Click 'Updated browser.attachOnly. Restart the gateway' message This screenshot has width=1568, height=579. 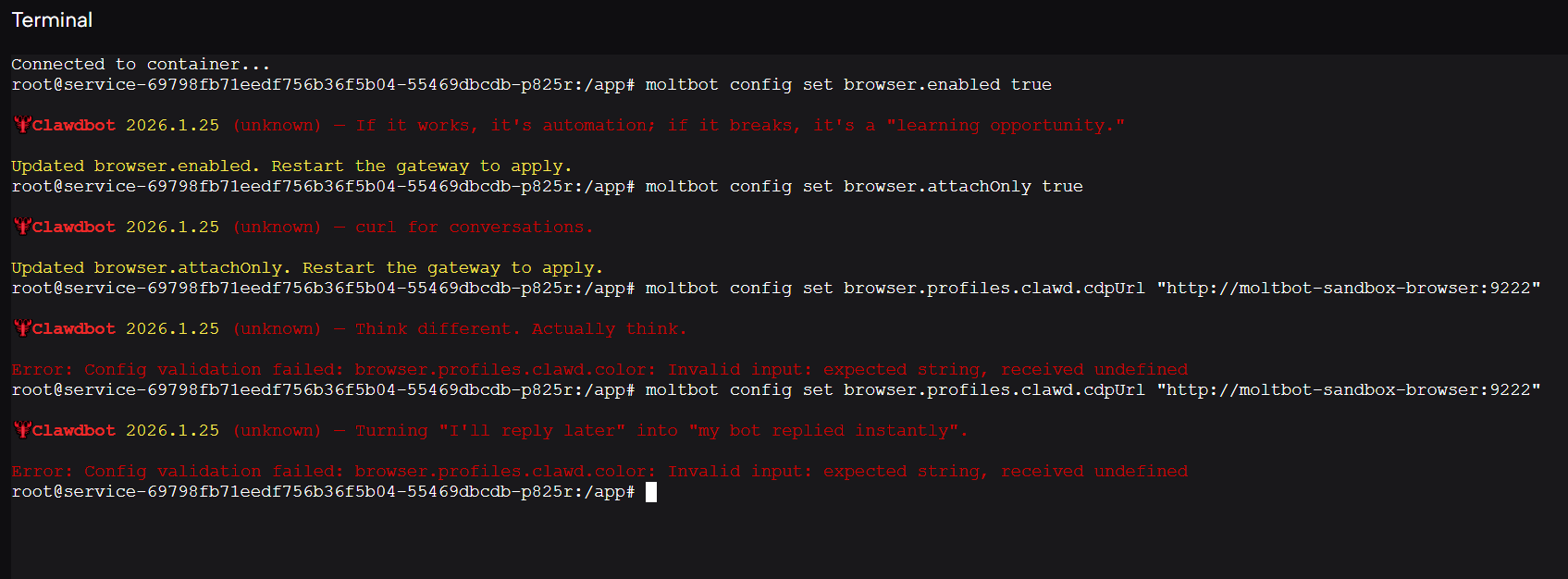click(x=307, y=268)
